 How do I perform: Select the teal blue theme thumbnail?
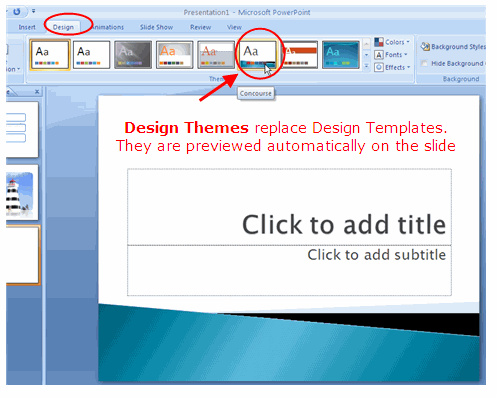341,55
